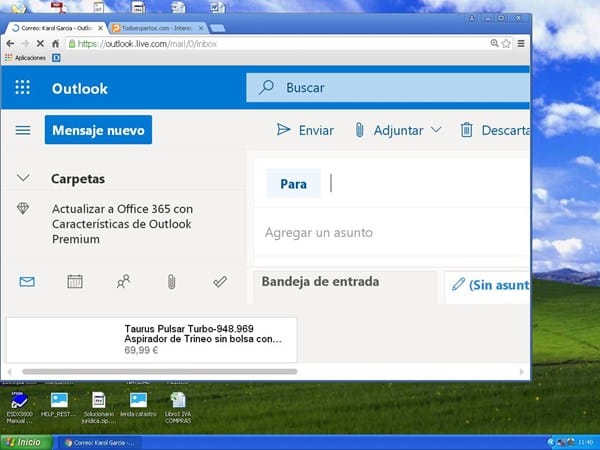This screenshot has width=600, height=450.
Task: Open the Mail module icon
Action: 27,282
